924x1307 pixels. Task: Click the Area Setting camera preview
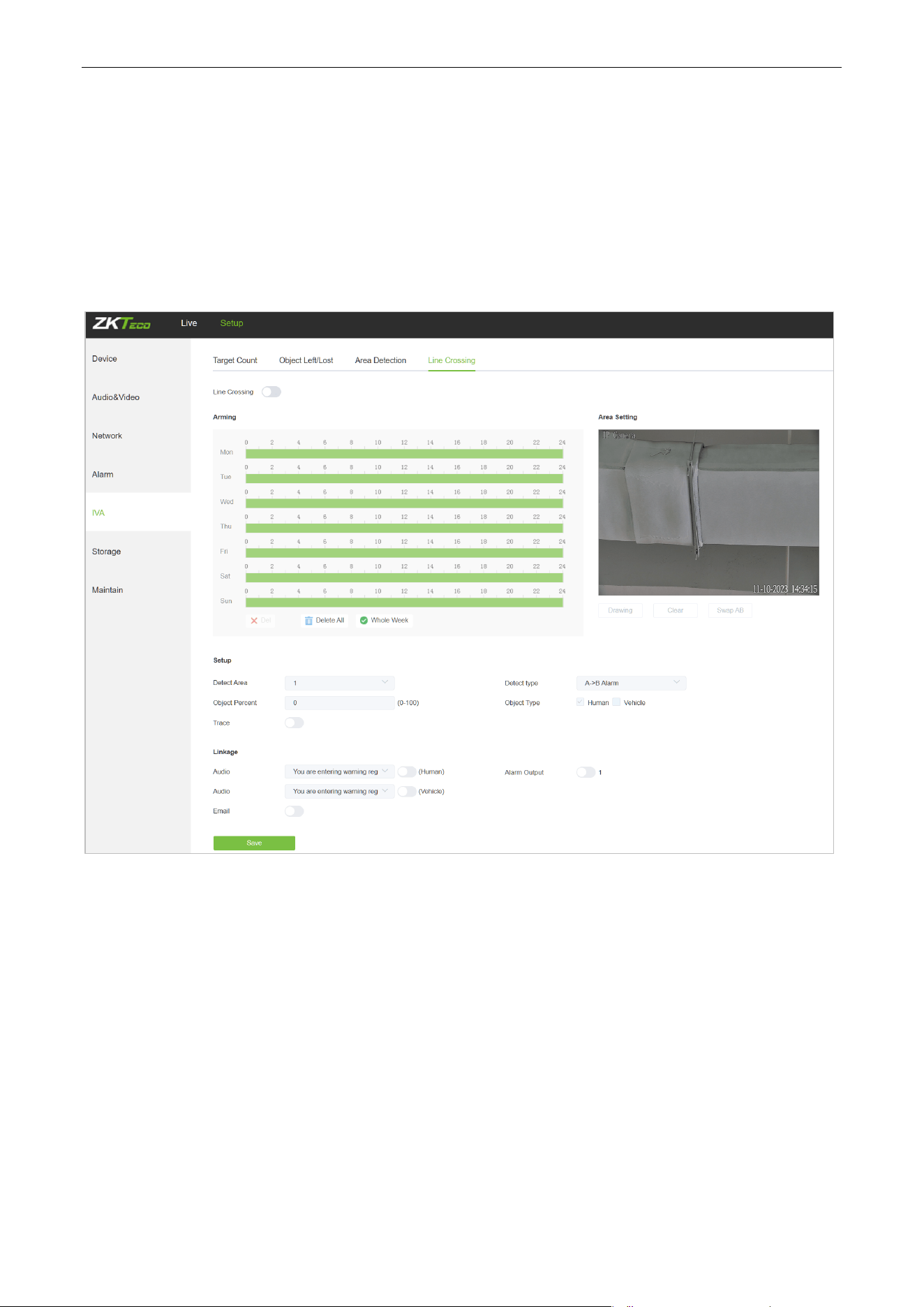click(x=708, y=512)
